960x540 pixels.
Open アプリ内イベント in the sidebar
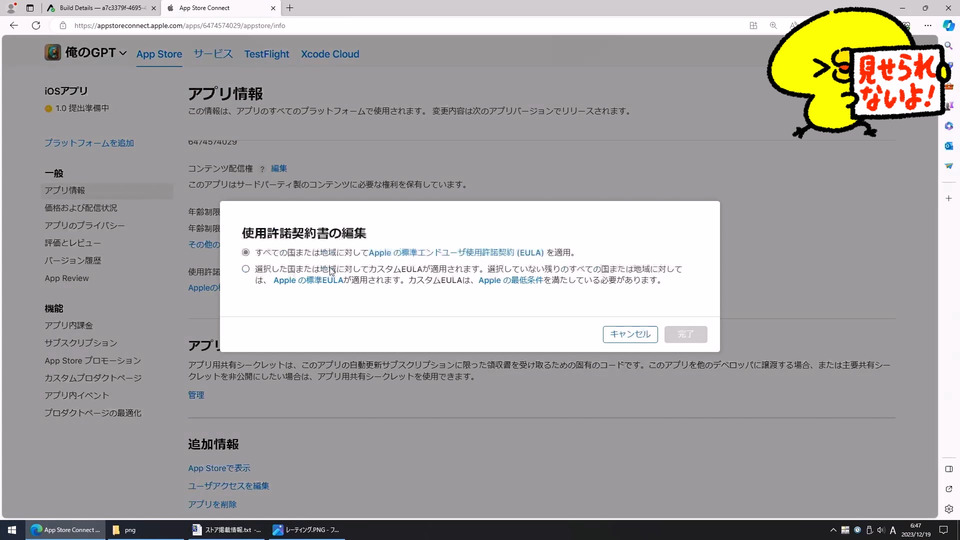77,396
